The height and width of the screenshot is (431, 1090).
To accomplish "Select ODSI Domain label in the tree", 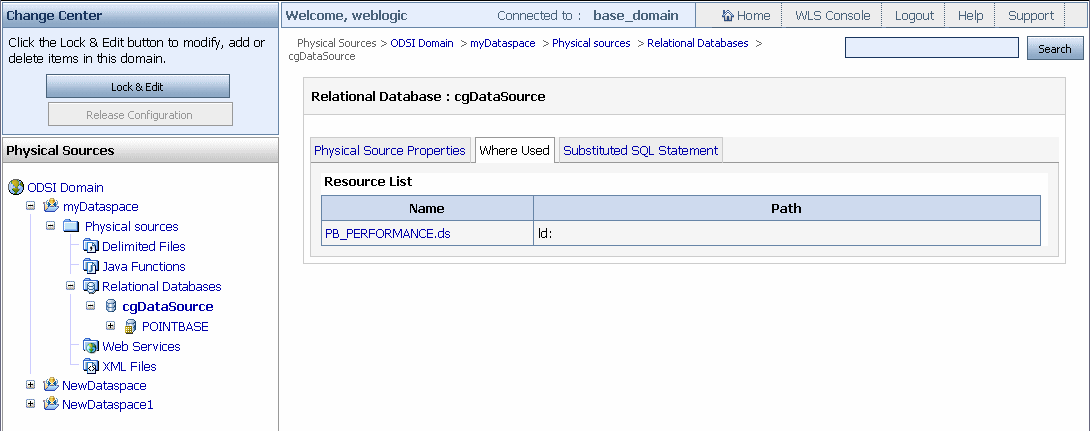I will 65,188.
